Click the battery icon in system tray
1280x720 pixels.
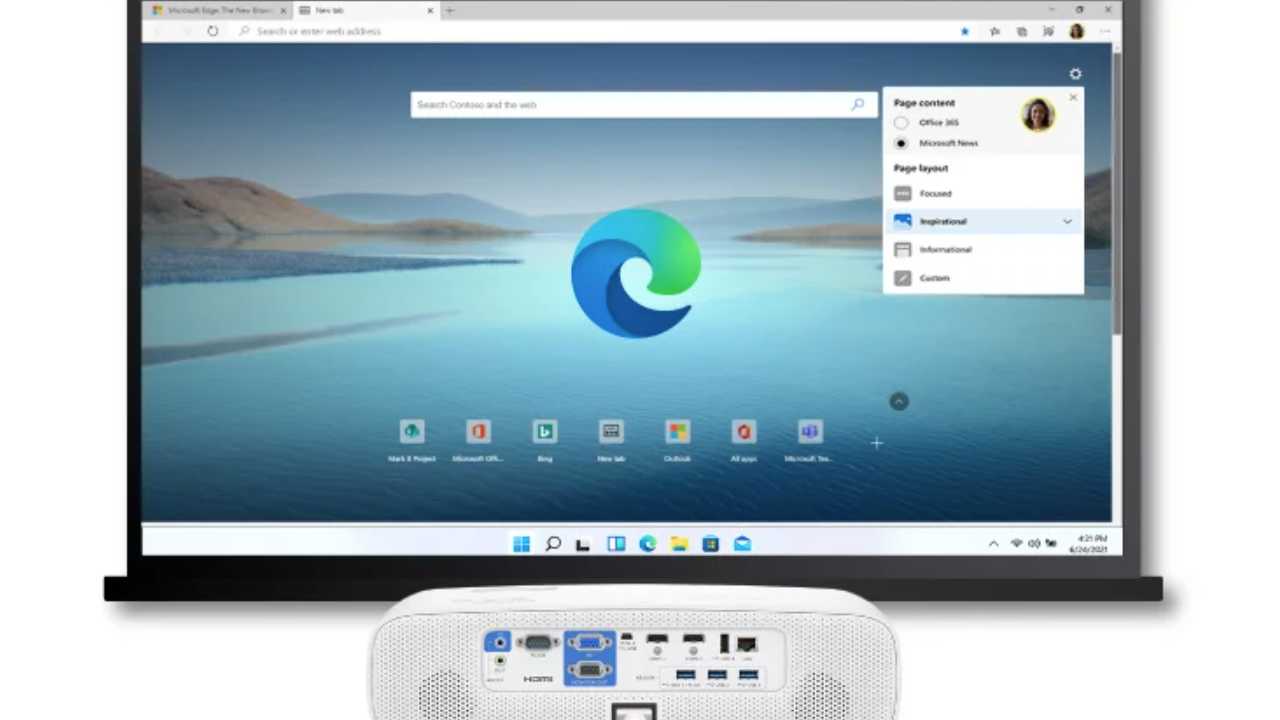point(1051,543)
